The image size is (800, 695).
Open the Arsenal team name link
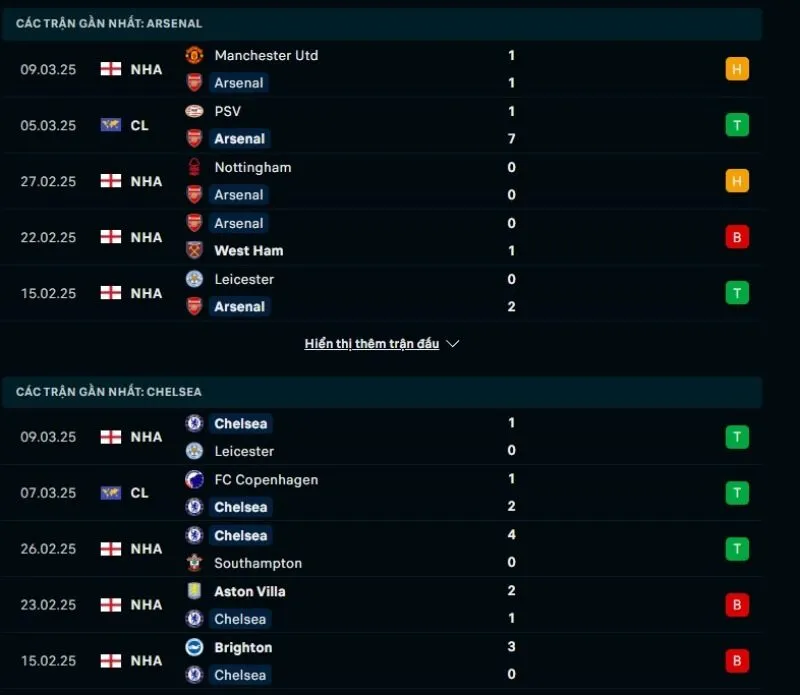point(239,83)
